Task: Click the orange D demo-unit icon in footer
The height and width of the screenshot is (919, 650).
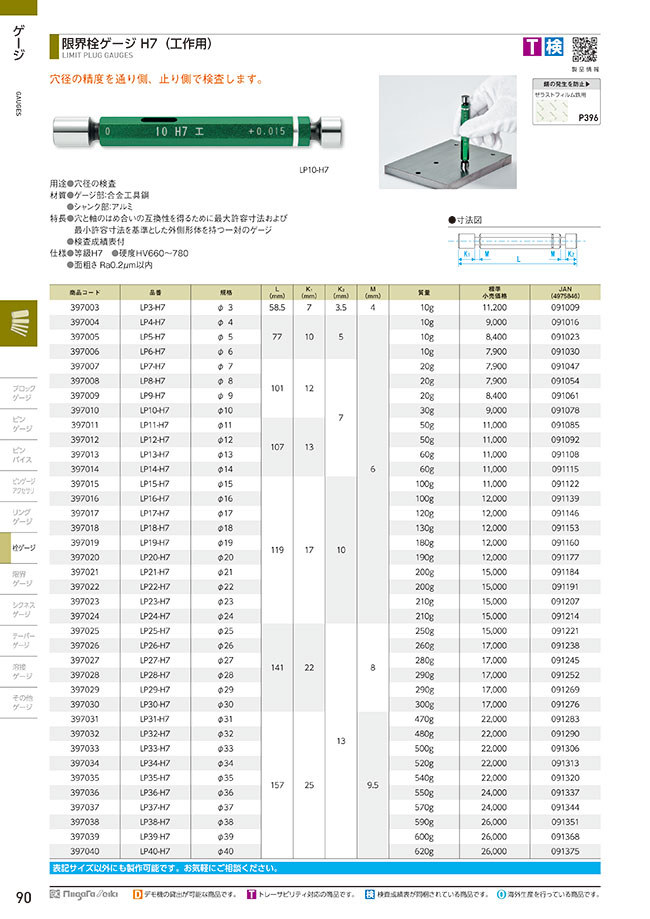Action: click(138, 894)
